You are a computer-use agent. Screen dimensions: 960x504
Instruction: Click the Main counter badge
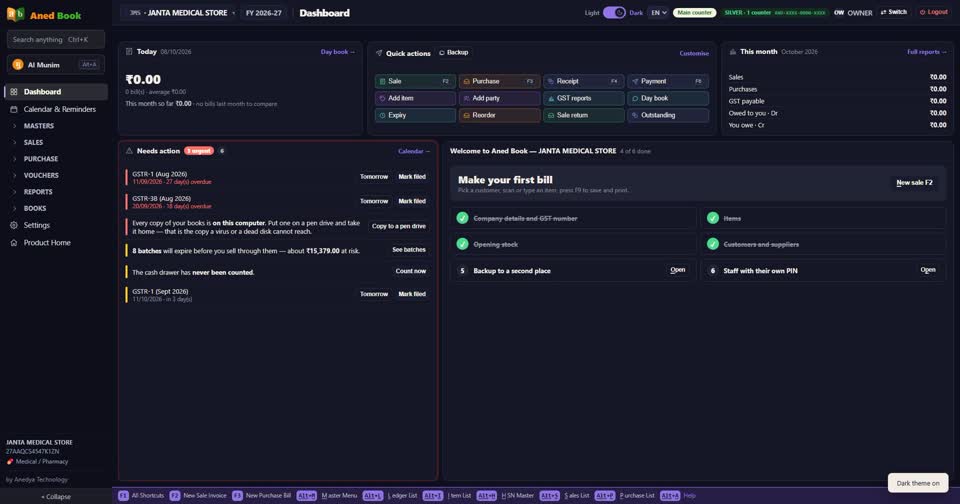(x=694, y=12)
